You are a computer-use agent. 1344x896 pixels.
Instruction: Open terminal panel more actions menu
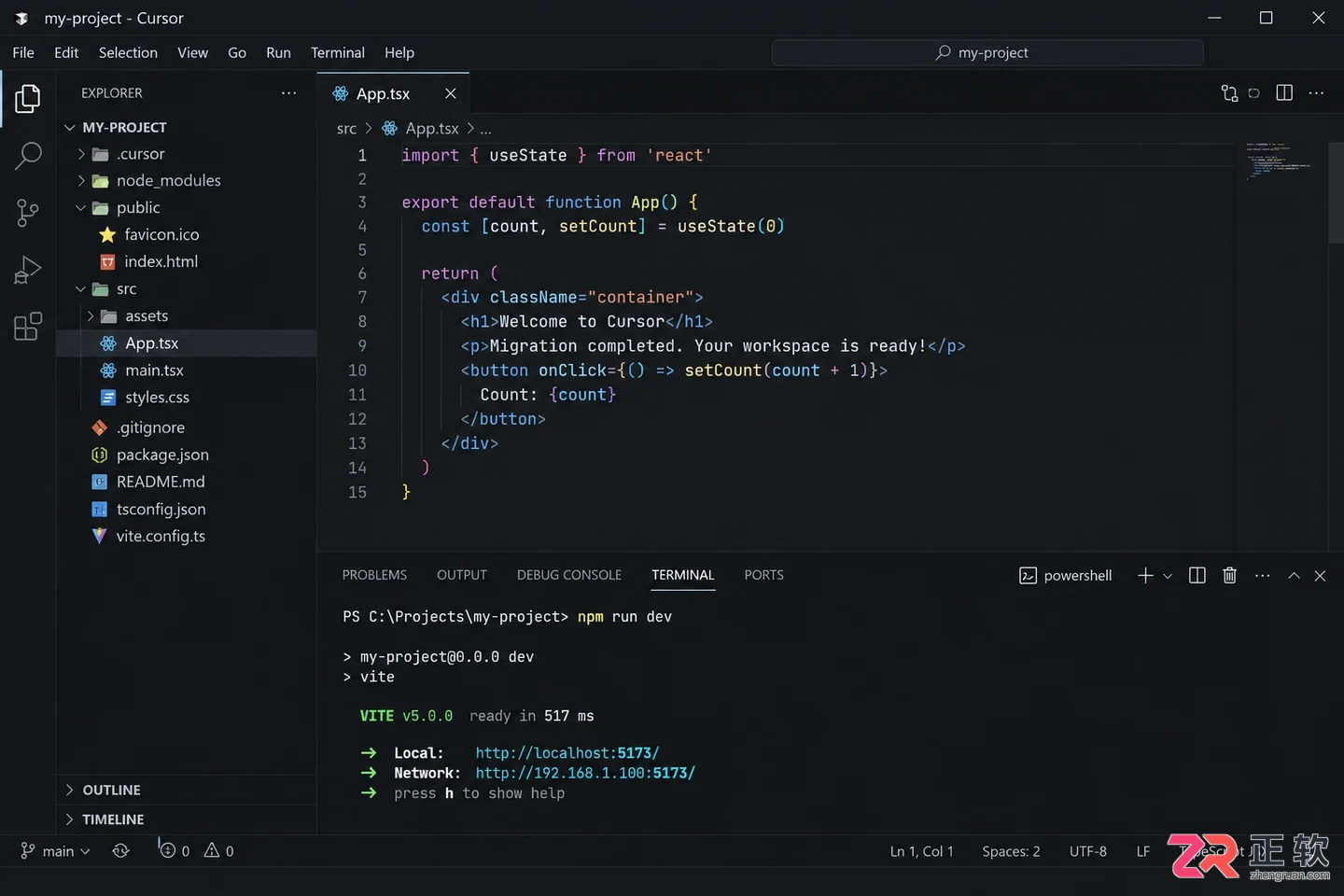(x=1263, y=576)
